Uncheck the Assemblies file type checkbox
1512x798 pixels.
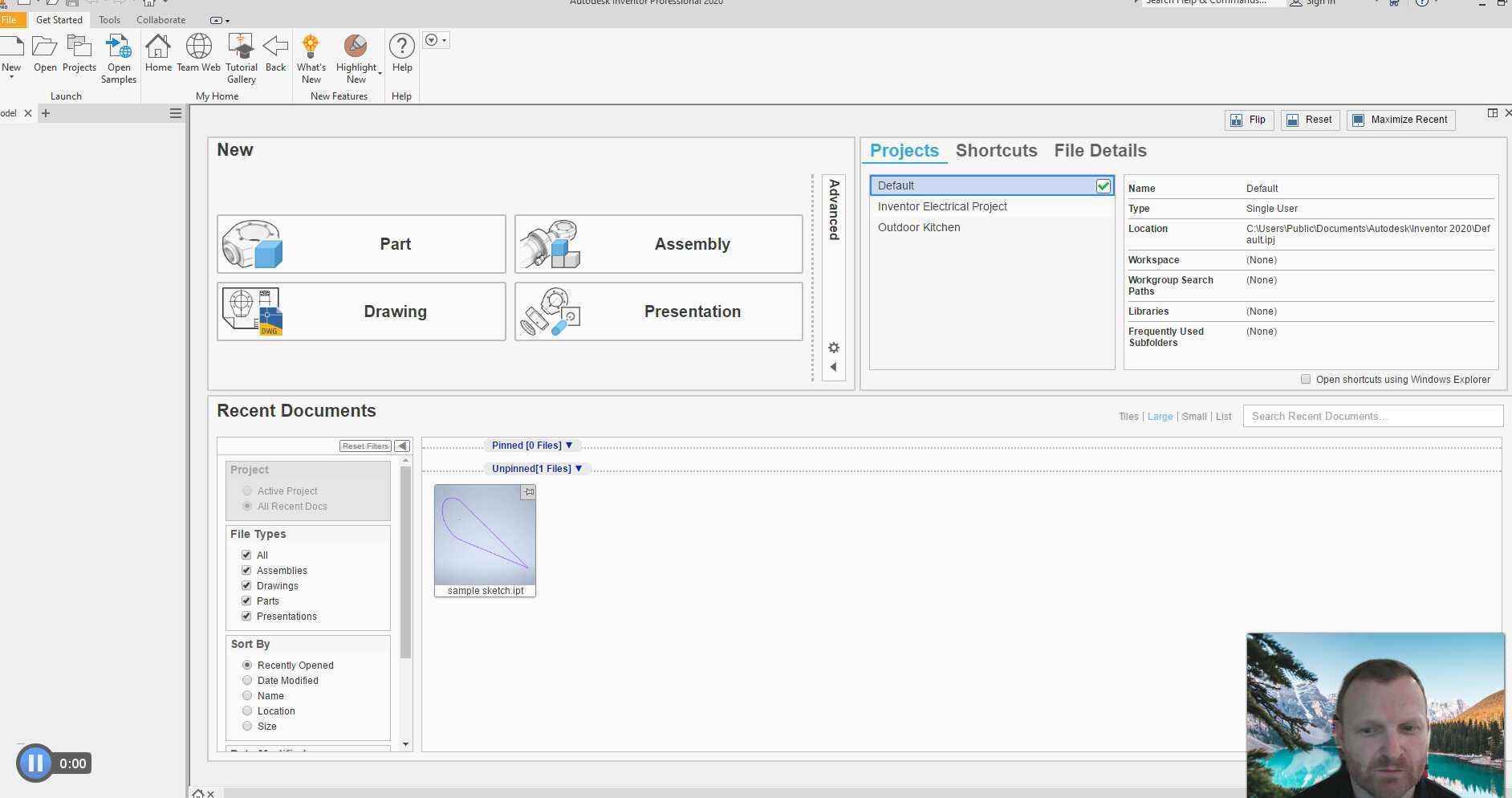click(x=246, y=571)
